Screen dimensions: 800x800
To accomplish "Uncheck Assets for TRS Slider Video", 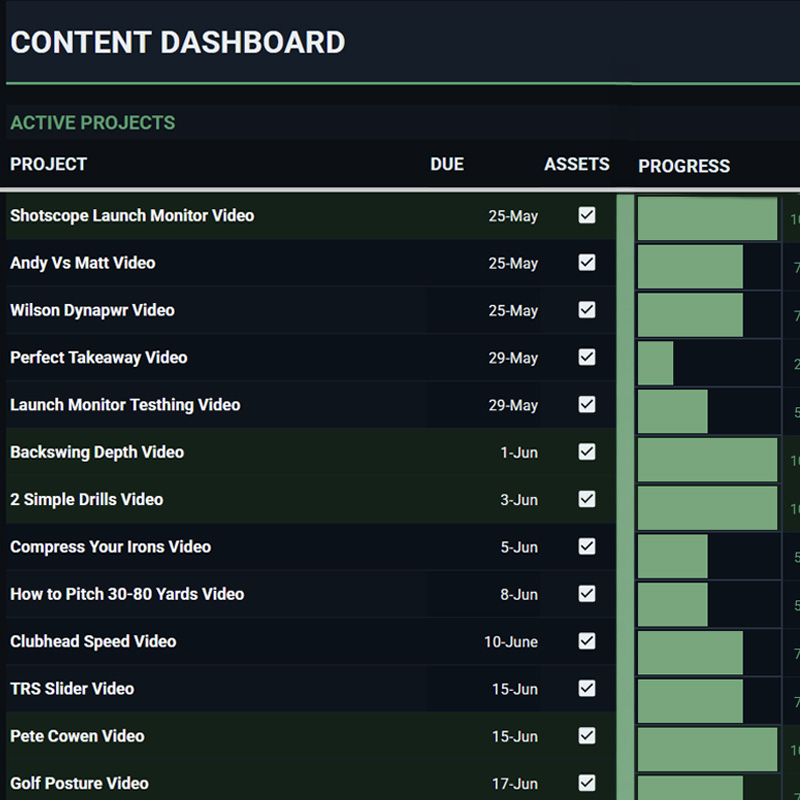I will pos(587,688).
